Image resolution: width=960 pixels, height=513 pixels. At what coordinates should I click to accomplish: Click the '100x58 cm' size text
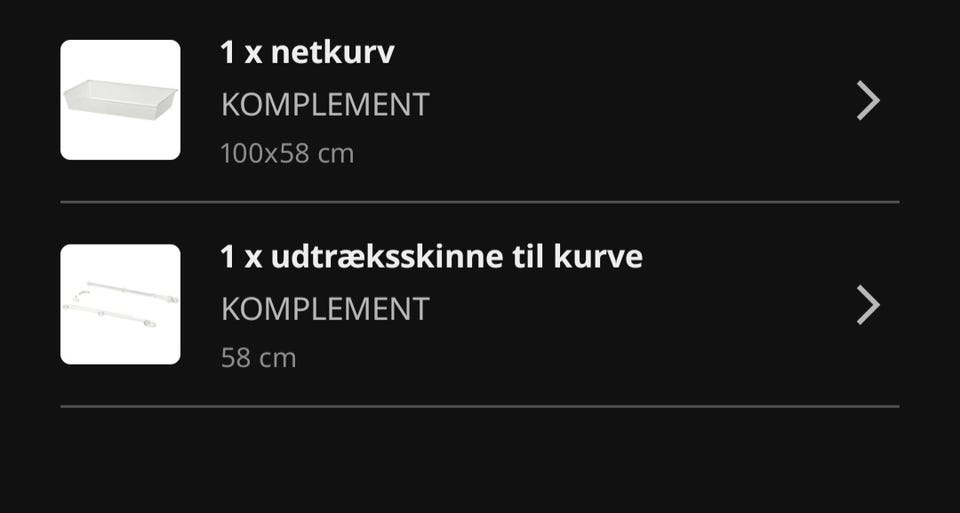coord(287,154)
